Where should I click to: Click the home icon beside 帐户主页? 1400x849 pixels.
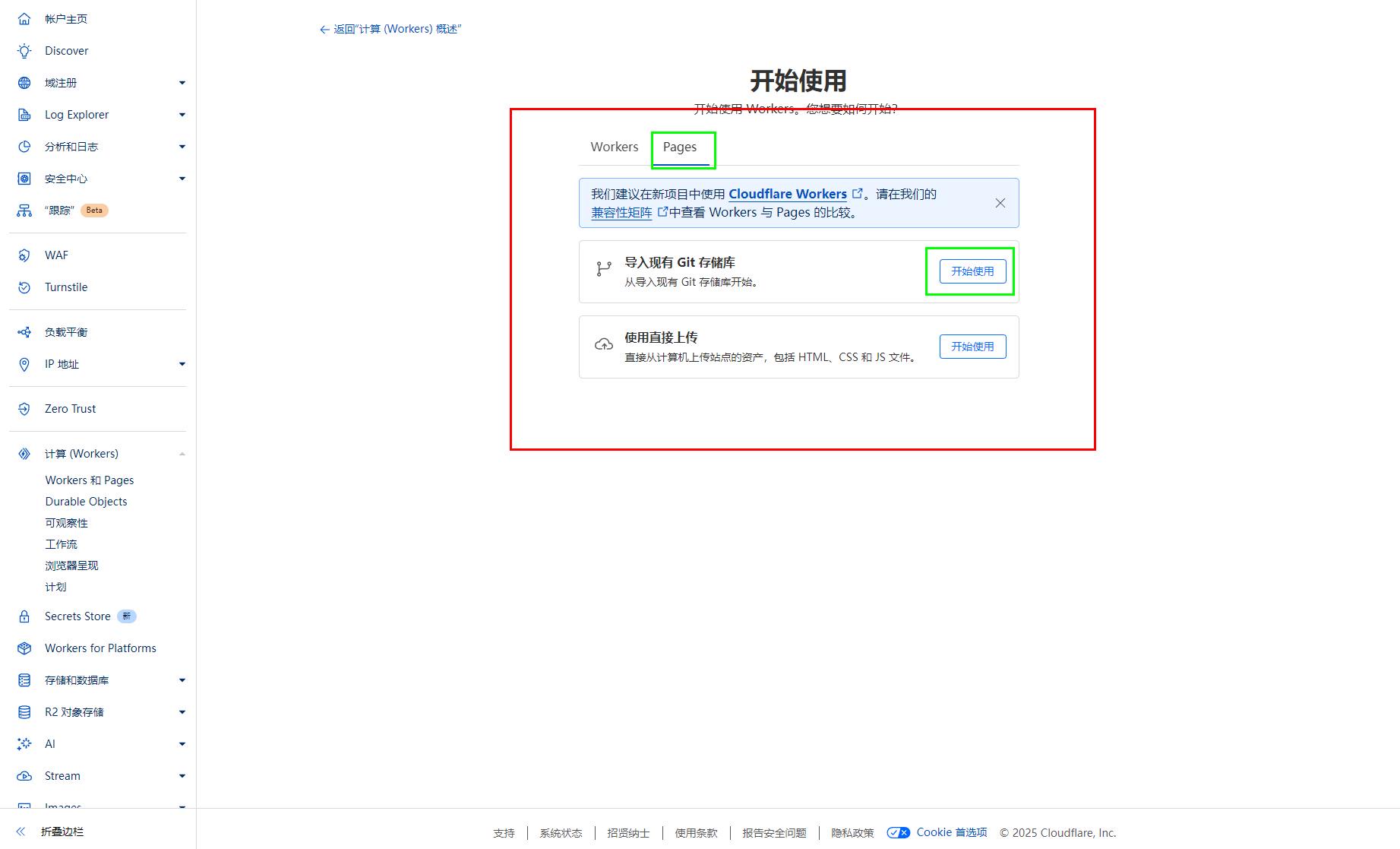[x=24, y=19]
